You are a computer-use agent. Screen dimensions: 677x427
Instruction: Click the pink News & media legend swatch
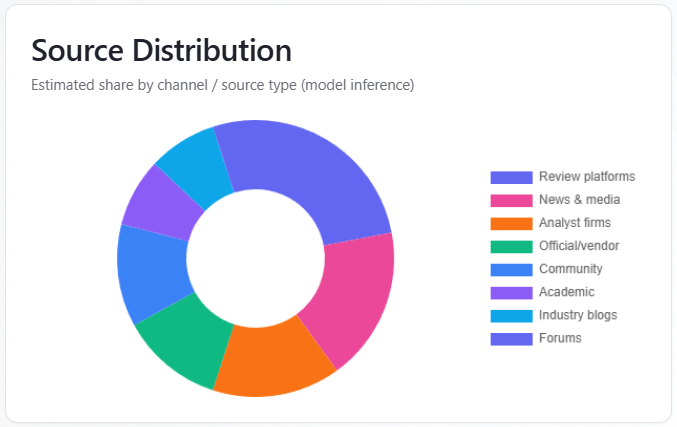point(510,200)
